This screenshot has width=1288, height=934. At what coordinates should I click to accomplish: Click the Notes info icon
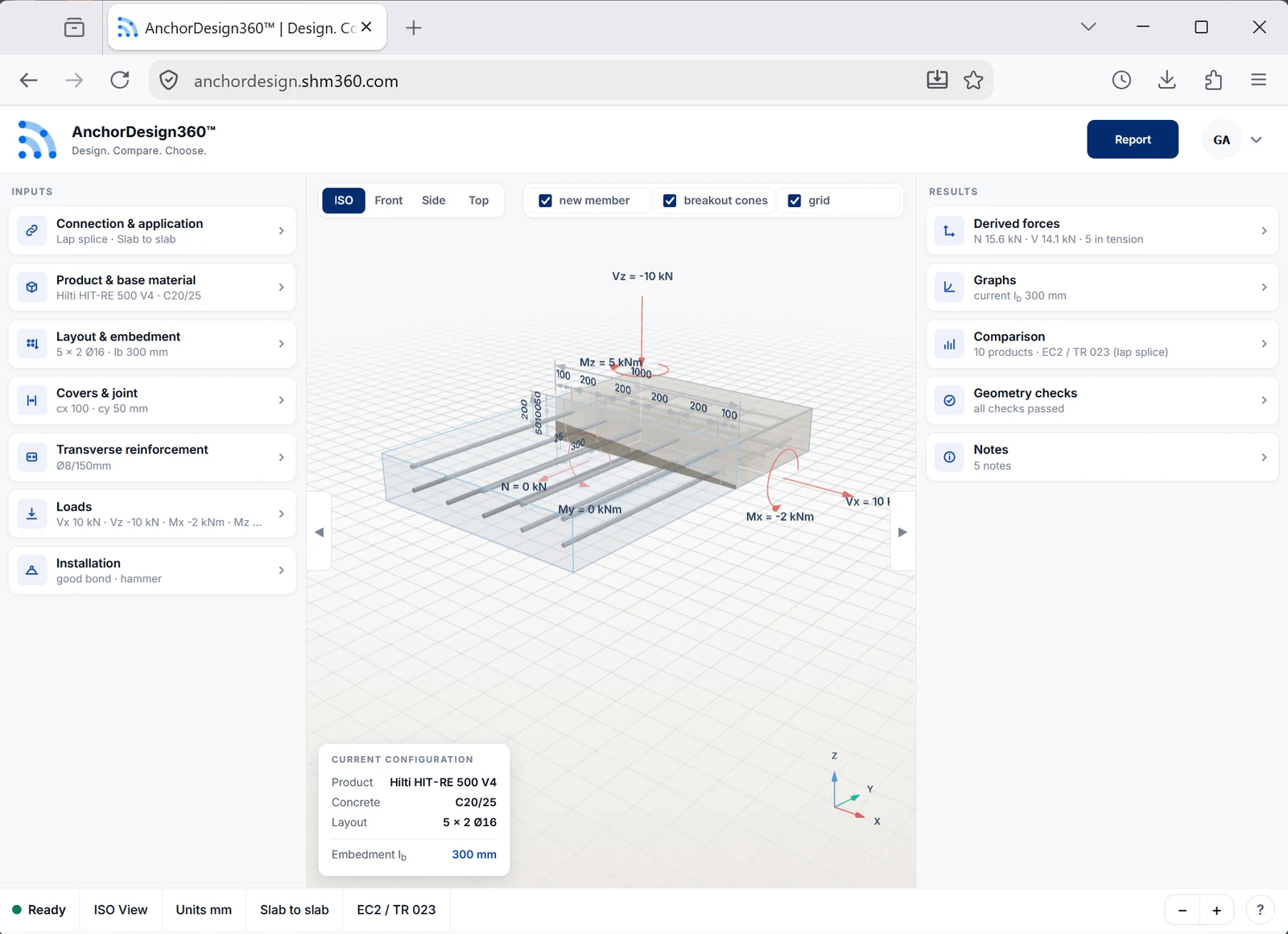[x=949, y=457]
